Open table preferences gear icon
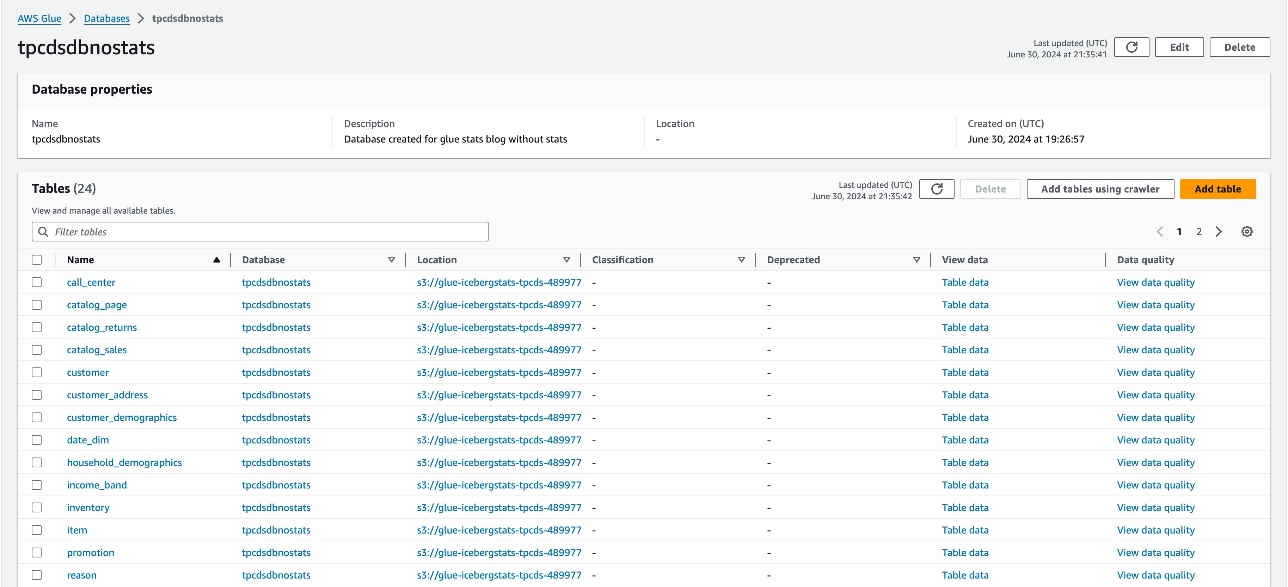The width and height of the screenshot is (1288, 587). (x=1247, y=232)
